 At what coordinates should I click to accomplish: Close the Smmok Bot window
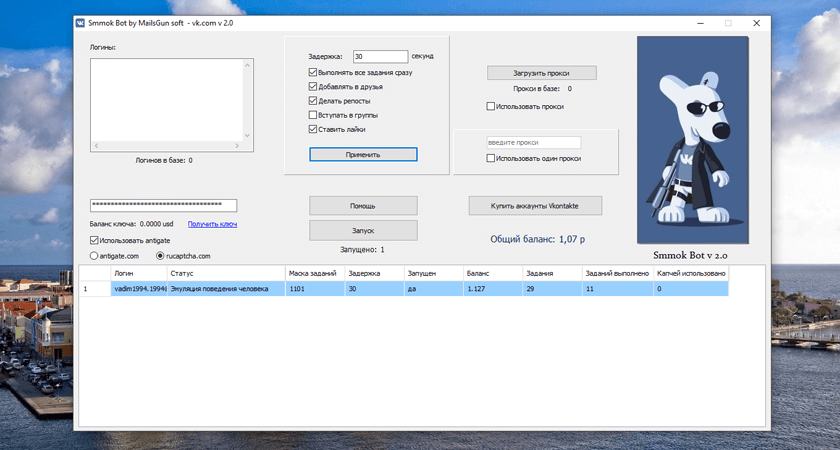756,23
